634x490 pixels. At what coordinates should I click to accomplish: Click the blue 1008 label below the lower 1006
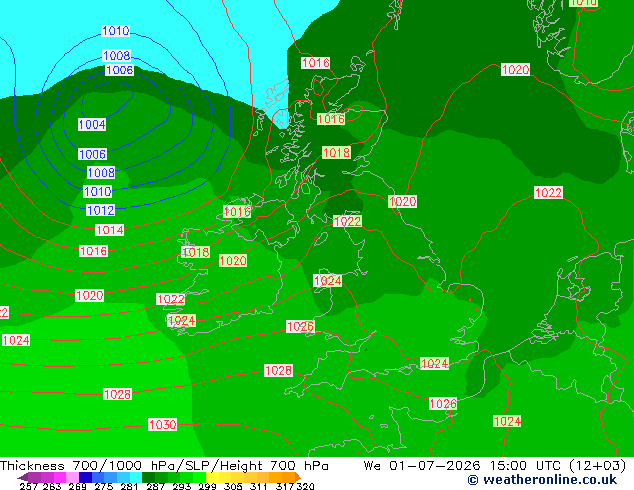click(x=101, y=173)
